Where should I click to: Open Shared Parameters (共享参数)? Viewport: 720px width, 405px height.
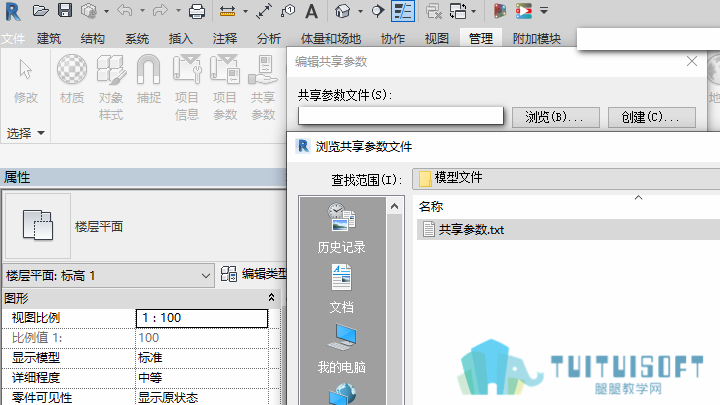click(x=263, y=88)
